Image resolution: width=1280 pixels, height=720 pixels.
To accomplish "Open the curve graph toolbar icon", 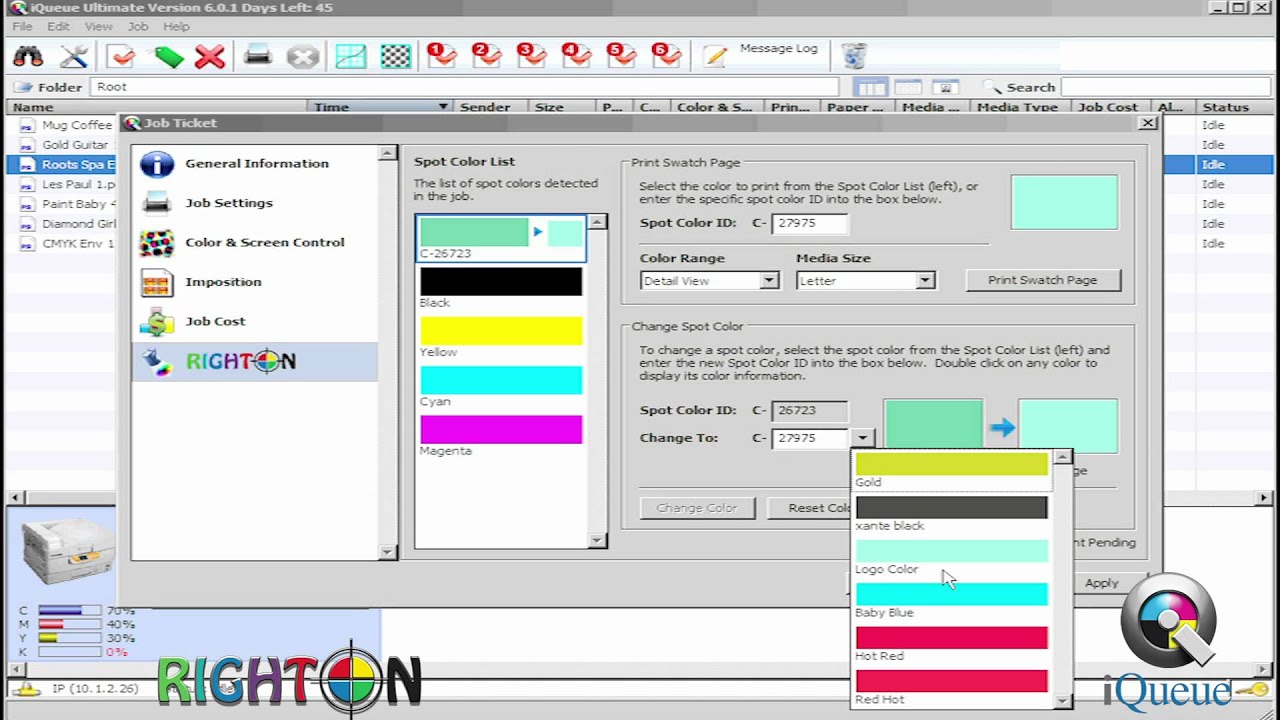I will point(350,56).
